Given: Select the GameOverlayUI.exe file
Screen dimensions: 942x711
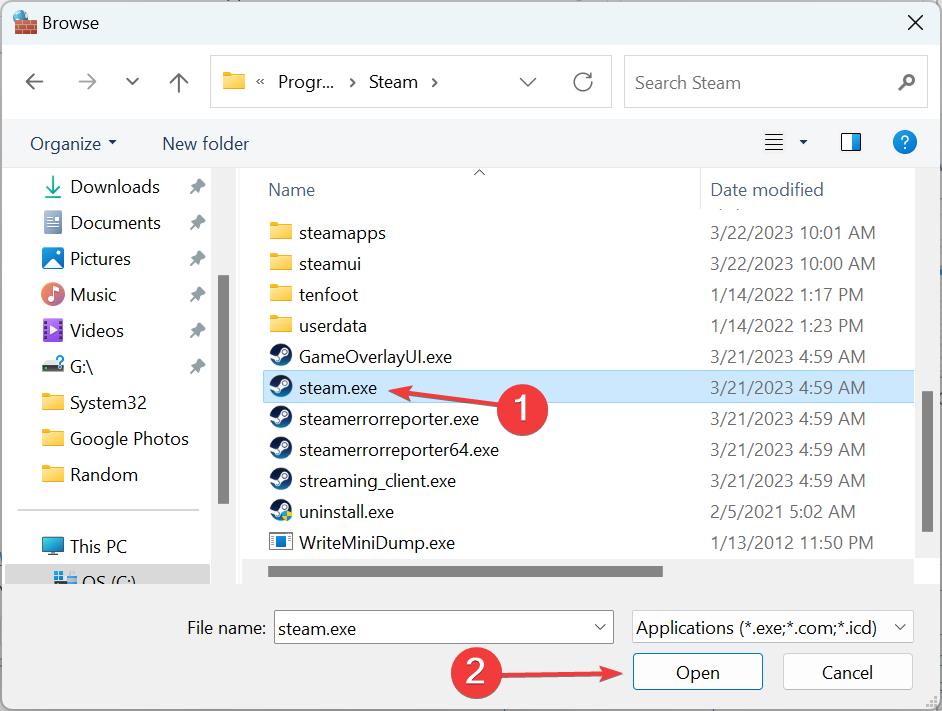Looking at the screenshot, I should click(x=375, y=356).
